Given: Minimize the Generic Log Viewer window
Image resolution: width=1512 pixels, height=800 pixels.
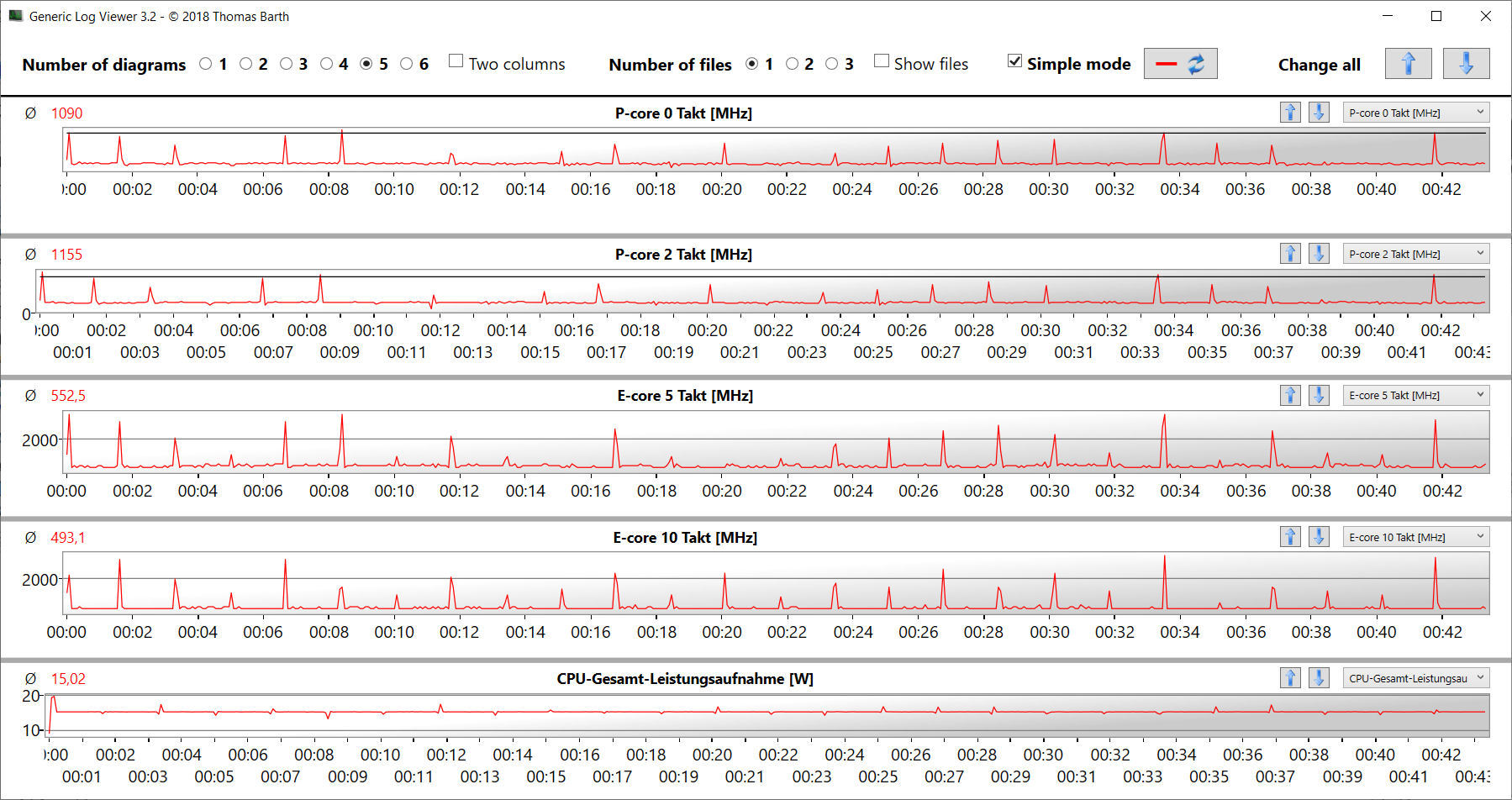Looking at the screenshot, I should click(1388, 16).
